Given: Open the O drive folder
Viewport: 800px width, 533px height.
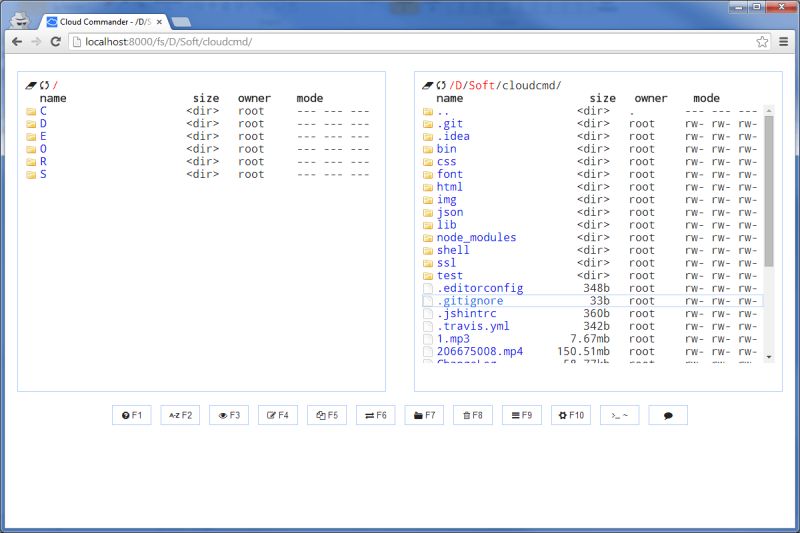Looking at the screenshot, I should (x=43, y=148).
